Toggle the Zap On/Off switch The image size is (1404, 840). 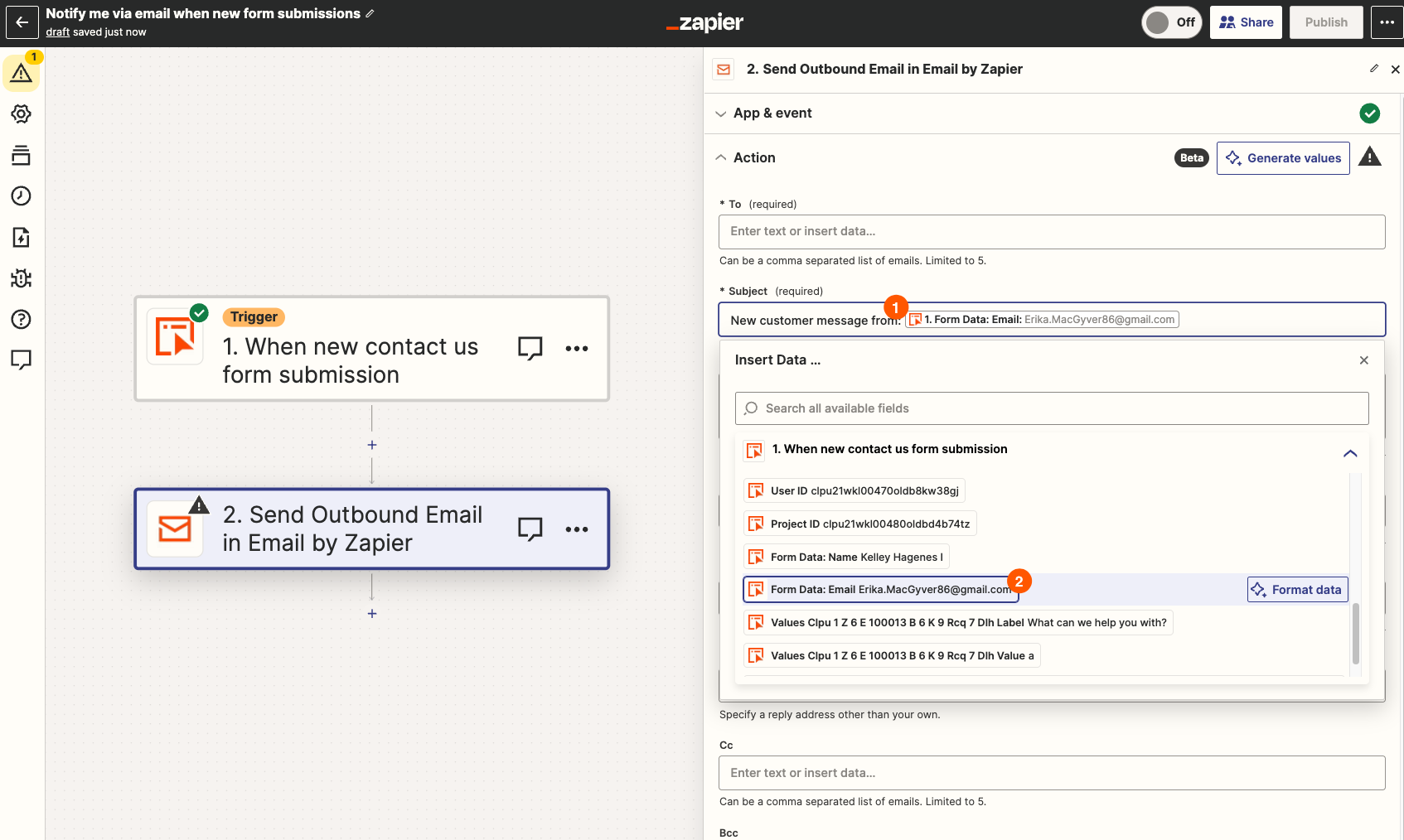[1172, 22]
